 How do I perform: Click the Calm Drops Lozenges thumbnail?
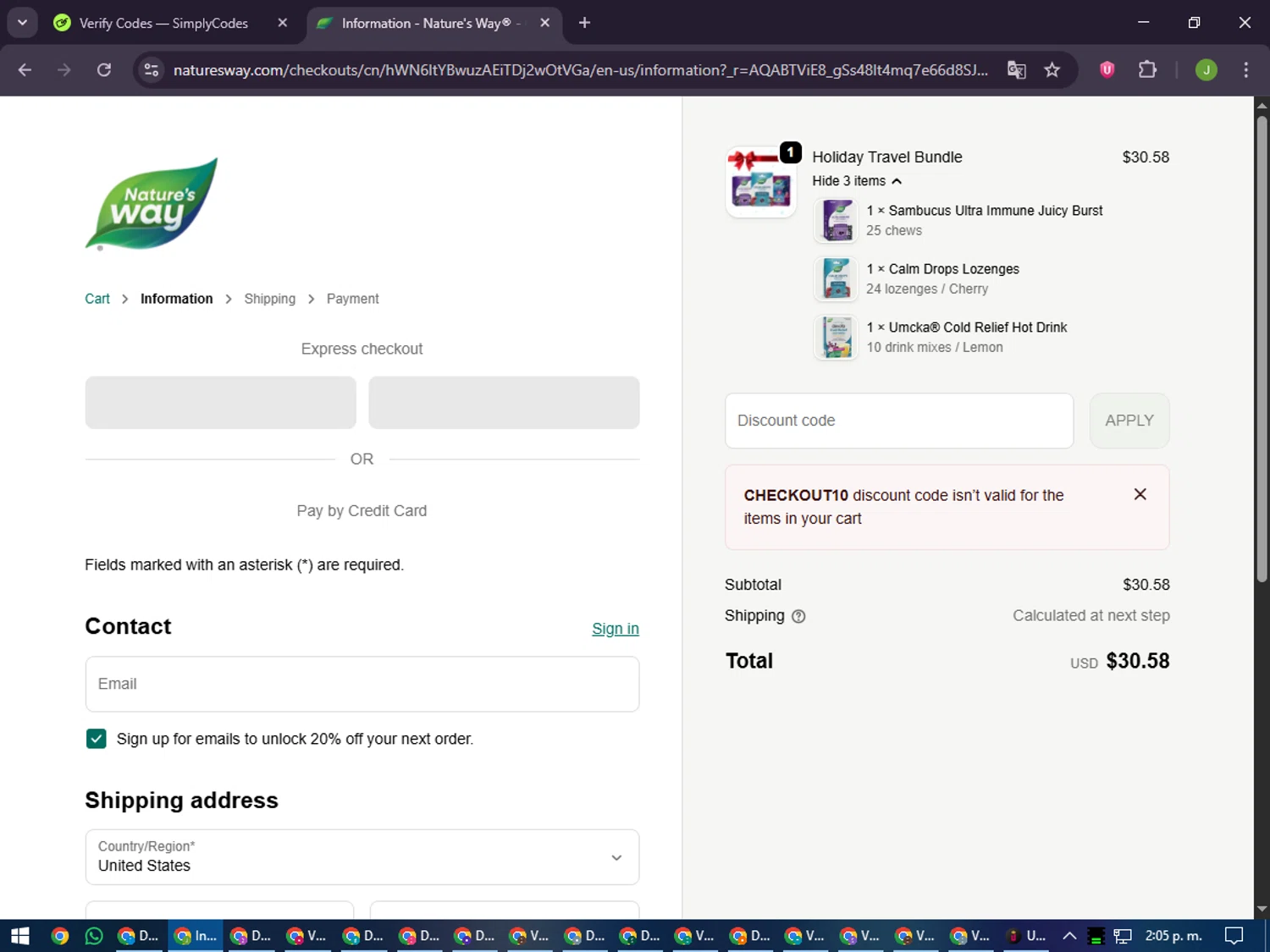click(x=837, y=278)
